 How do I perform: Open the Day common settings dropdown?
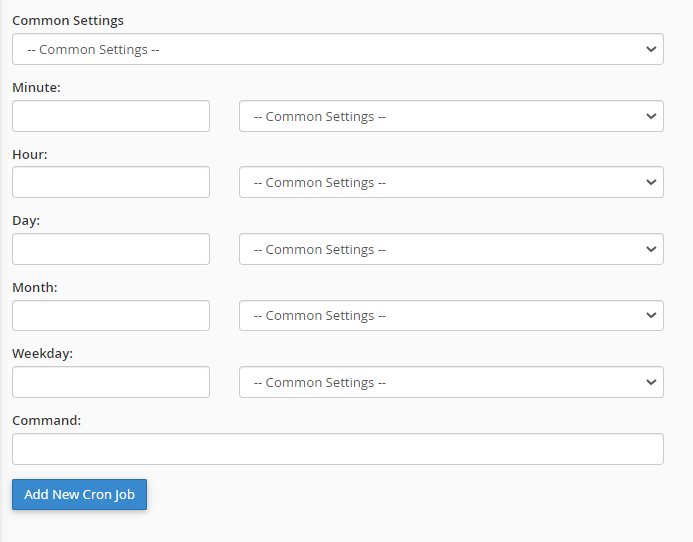pyautogui.click(x=451, y=249)
